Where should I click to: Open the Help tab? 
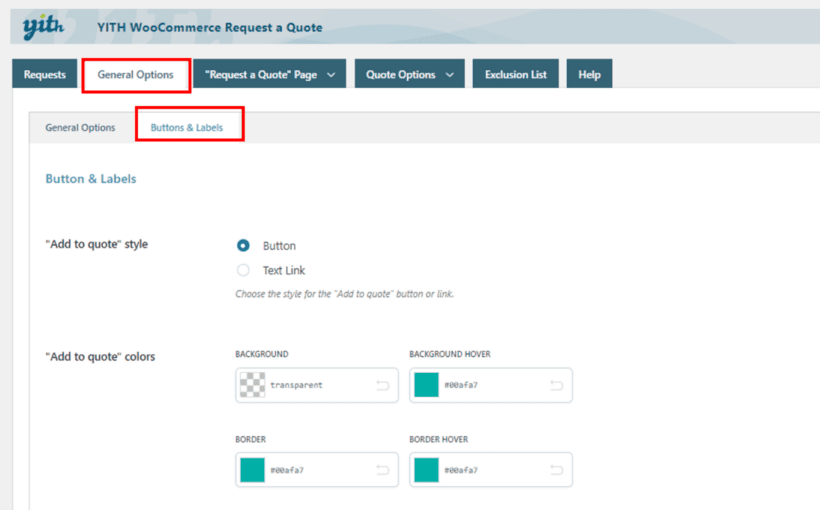click(589, 74)
